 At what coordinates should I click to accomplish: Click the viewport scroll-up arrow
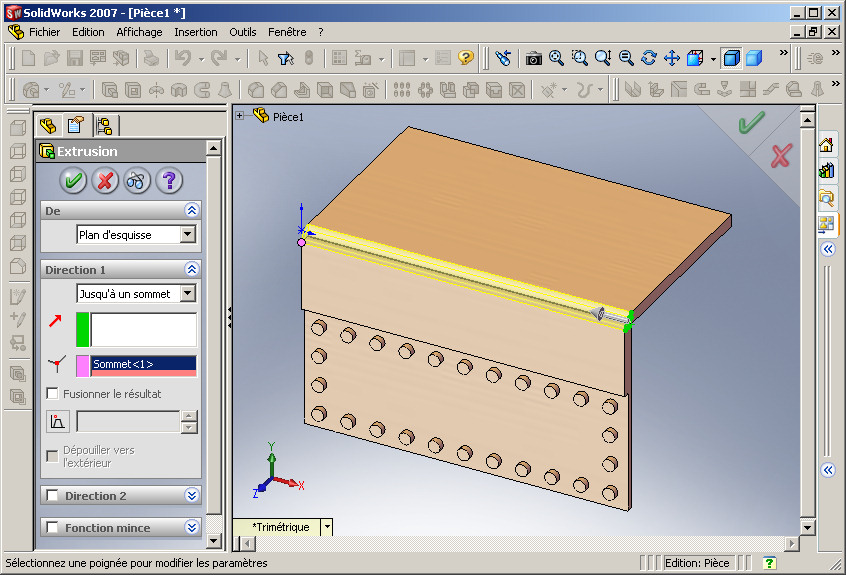coord(807,120)
